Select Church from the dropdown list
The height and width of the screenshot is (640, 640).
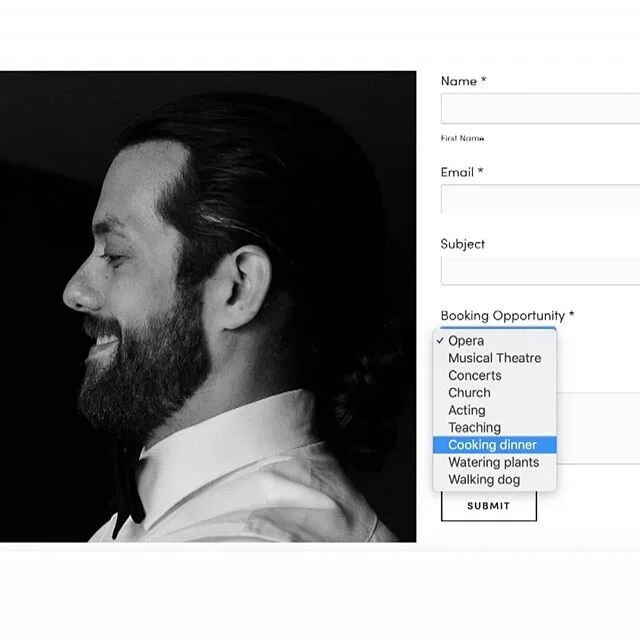click(494, 393)
